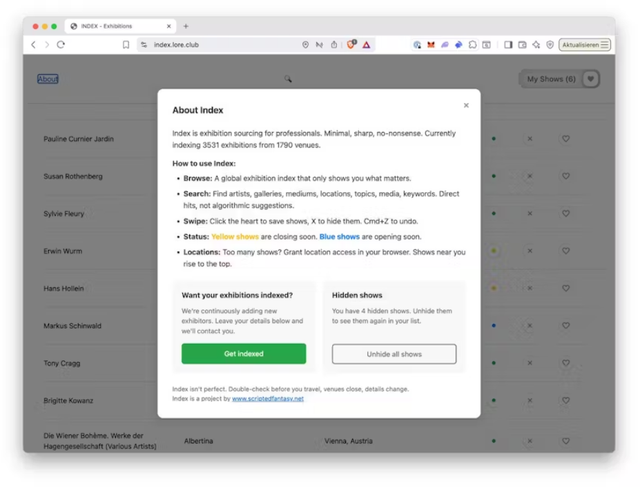The height and width of the screenshot is (487, 640).
Task: Open the My Shows (6) list
Action: click(551, 79)
